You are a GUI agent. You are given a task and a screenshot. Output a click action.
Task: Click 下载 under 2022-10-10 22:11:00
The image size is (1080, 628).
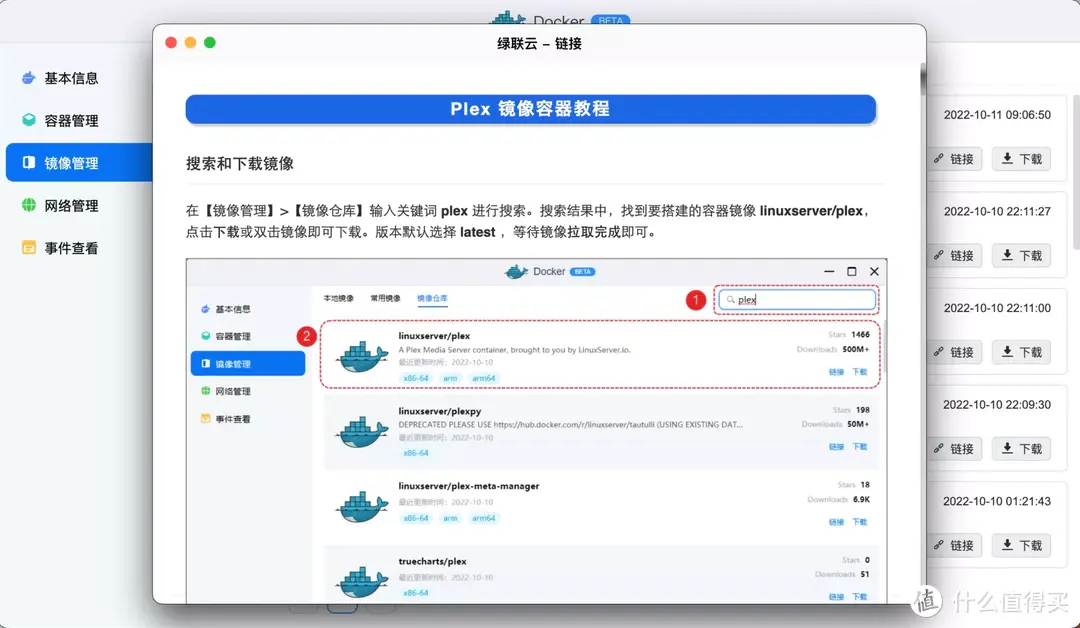pyautogui.click(x=1021, y=352)
